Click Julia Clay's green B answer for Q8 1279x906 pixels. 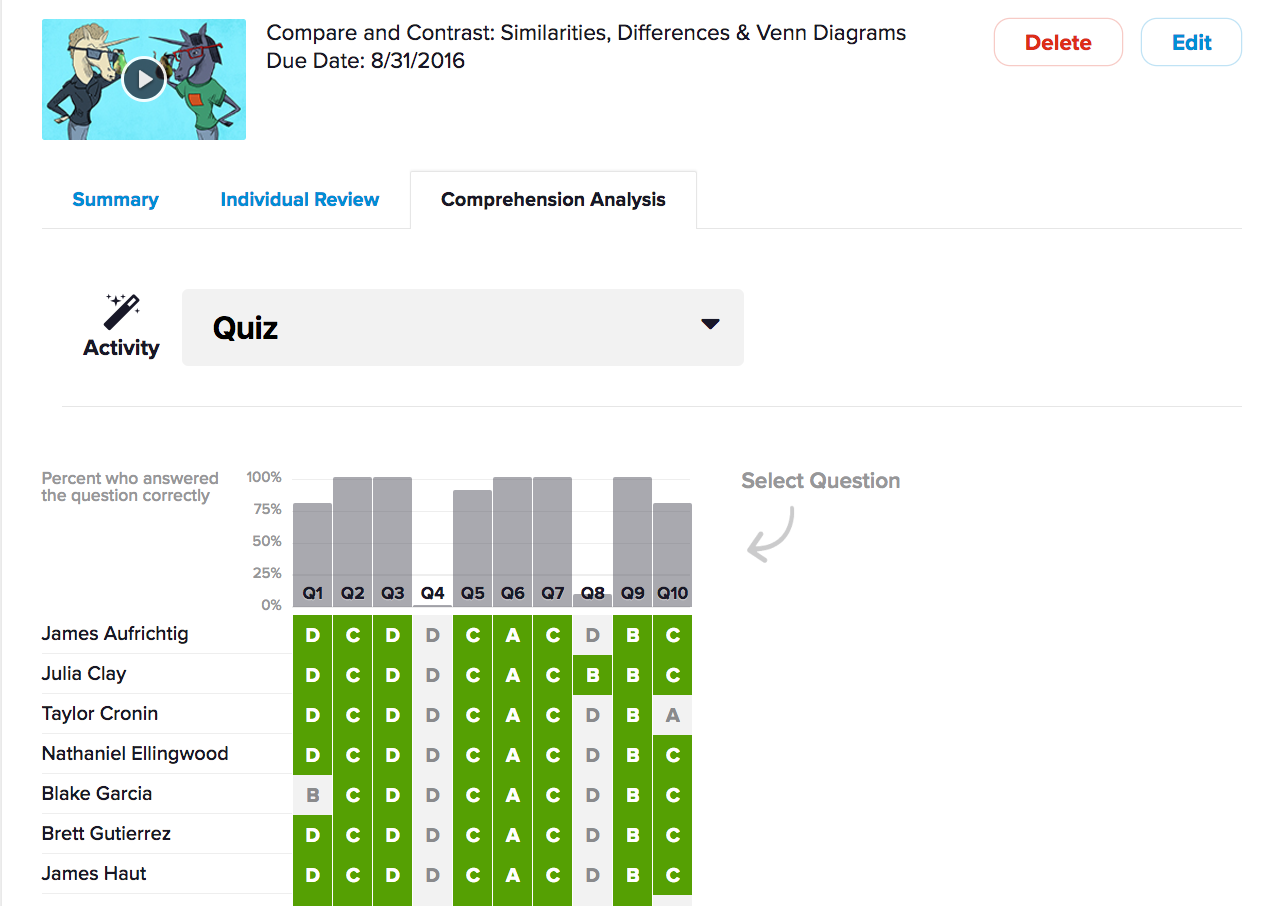(x=593, y=675)
